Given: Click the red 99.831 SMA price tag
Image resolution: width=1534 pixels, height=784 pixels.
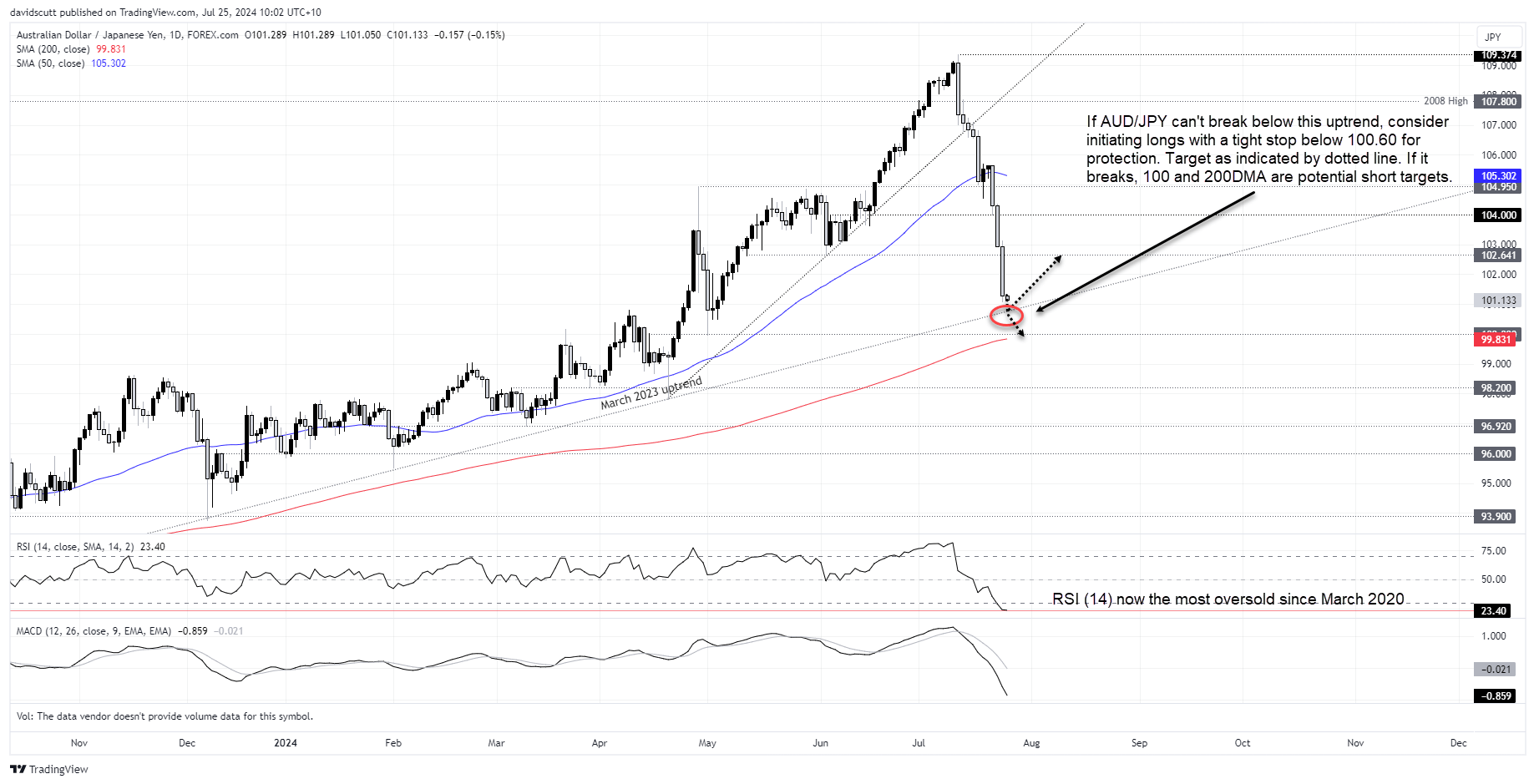Looking at the screenshot, I should click(1496, 340).
